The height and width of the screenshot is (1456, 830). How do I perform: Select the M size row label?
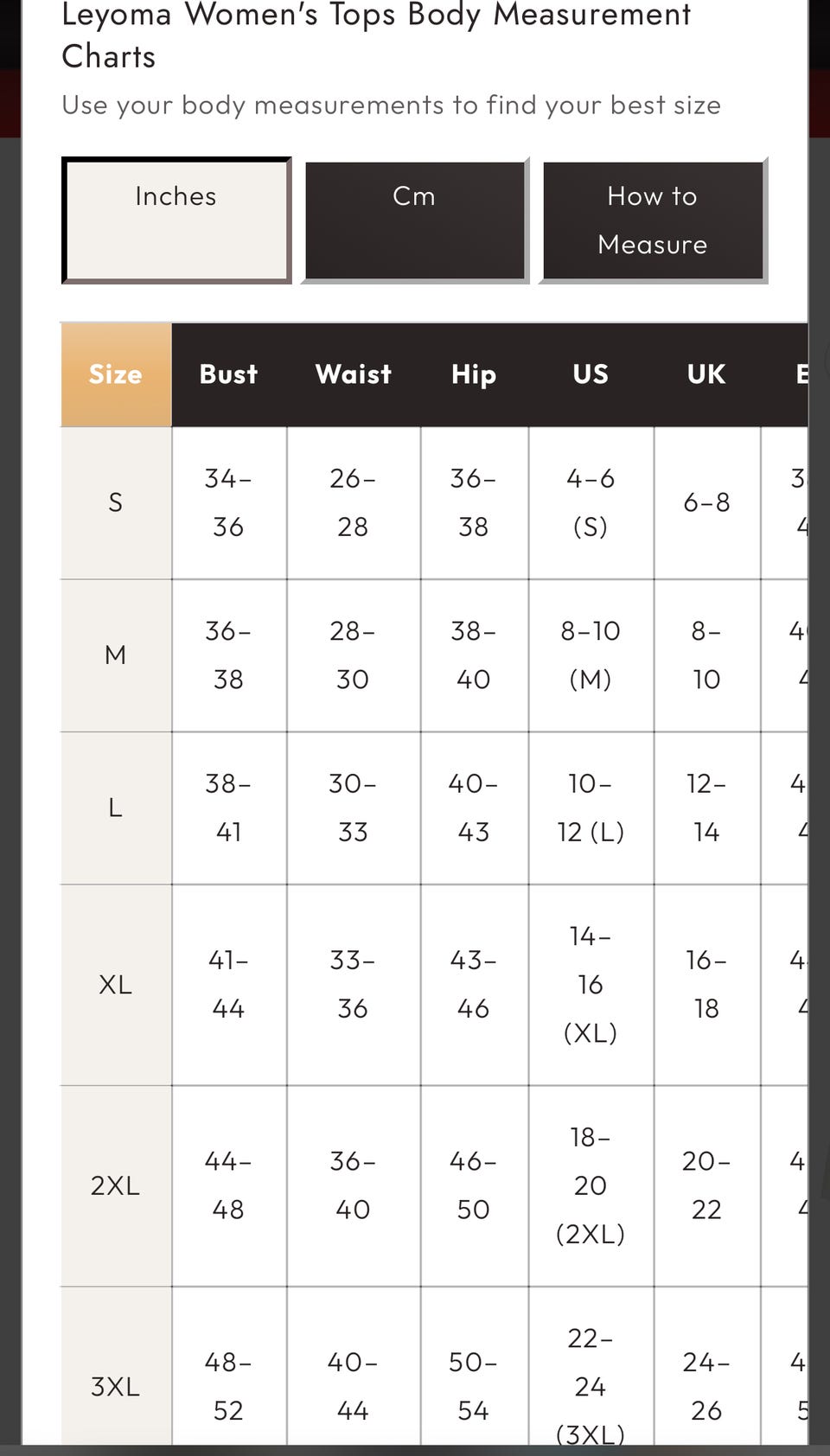tap(116, 655)
